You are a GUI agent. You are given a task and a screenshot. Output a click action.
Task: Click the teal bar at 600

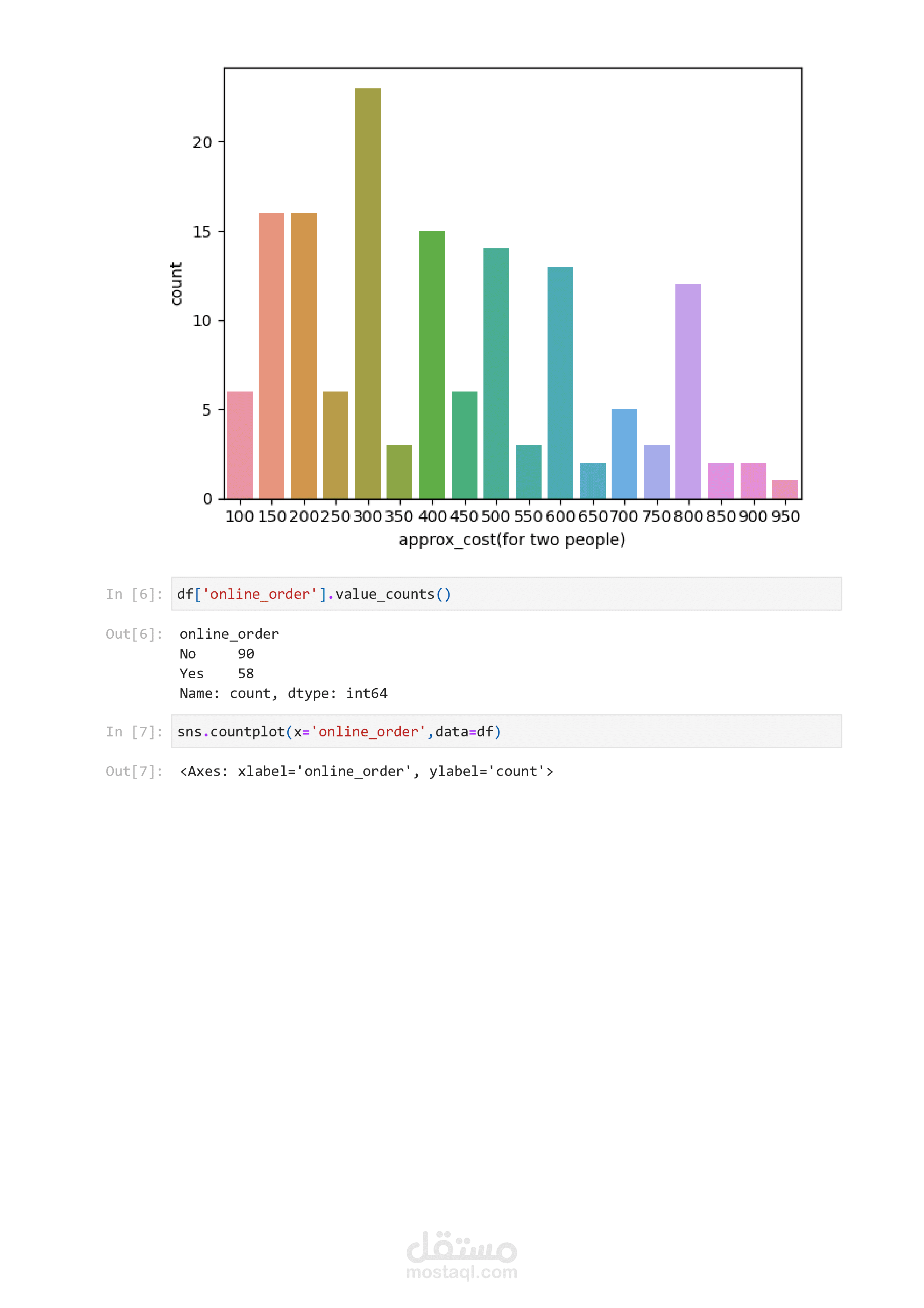tap(560, 383)
